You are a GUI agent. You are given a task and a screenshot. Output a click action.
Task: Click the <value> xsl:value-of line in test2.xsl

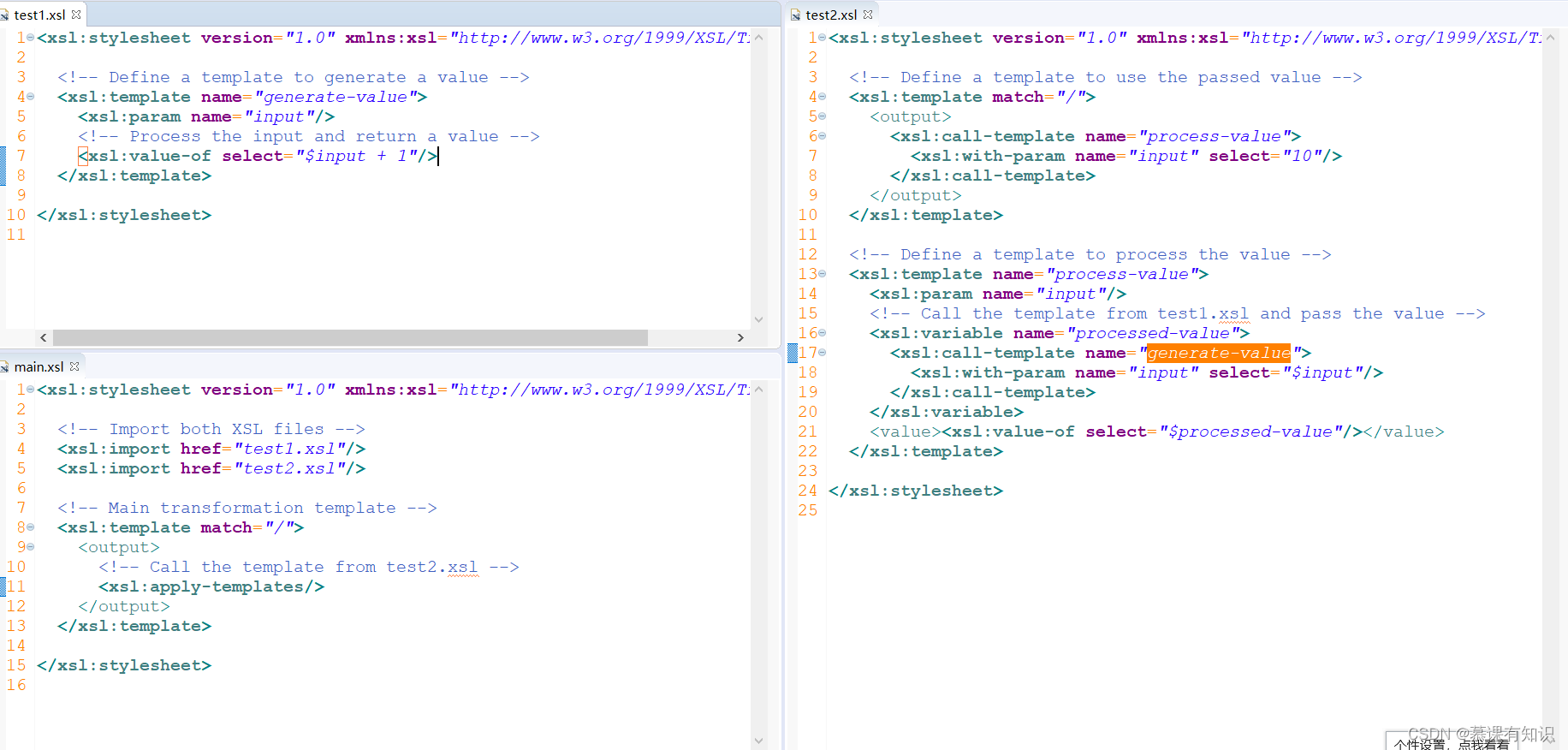[x=1157, y=432]
